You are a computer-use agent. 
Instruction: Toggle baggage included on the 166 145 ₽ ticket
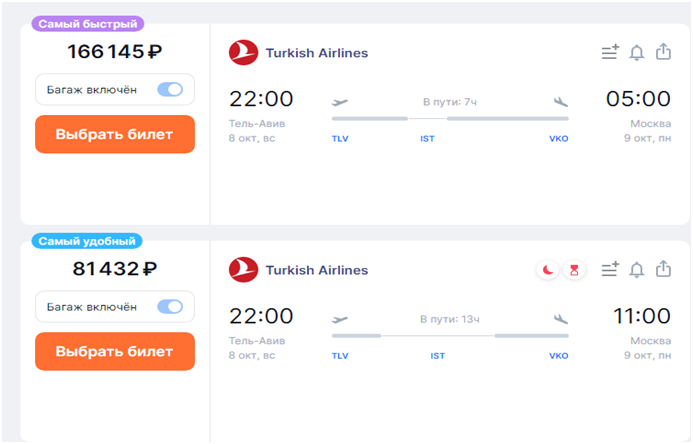click(x=170, y=90)
